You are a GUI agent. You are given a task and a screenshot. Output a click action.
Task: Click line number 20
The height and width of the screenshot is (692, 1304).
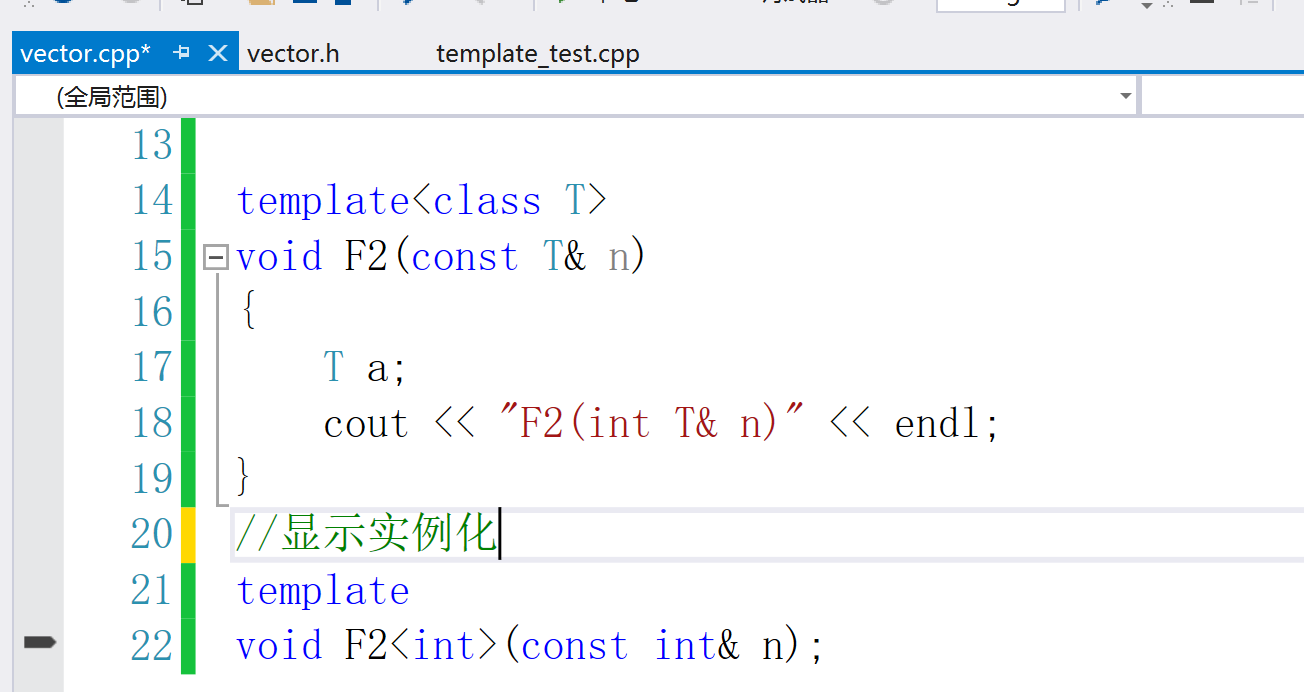(x=152, y=535)
